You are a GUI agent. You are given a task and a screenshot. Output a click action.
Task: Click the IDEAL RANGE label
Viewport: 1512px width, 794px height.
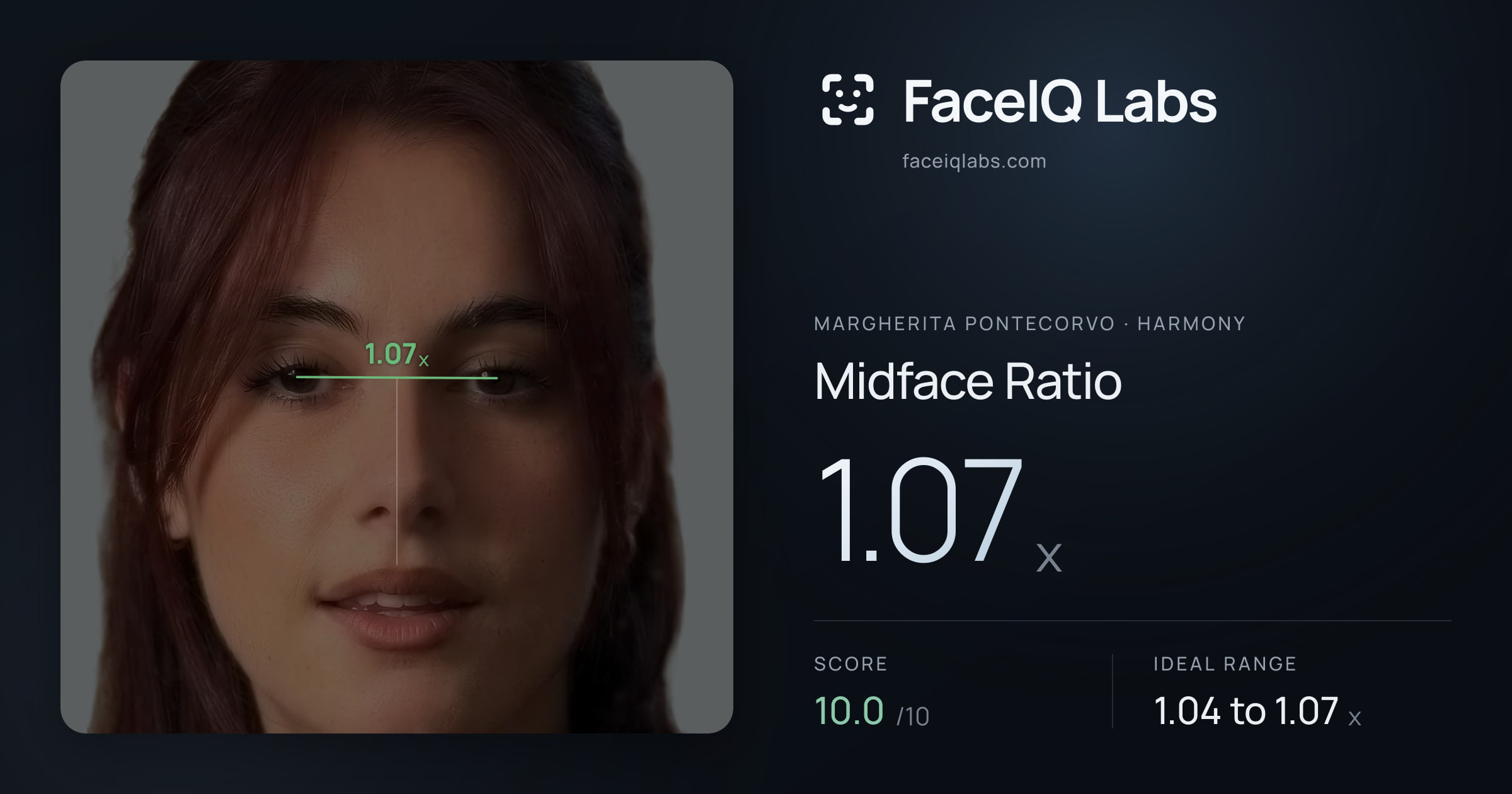pos(1225,664)
